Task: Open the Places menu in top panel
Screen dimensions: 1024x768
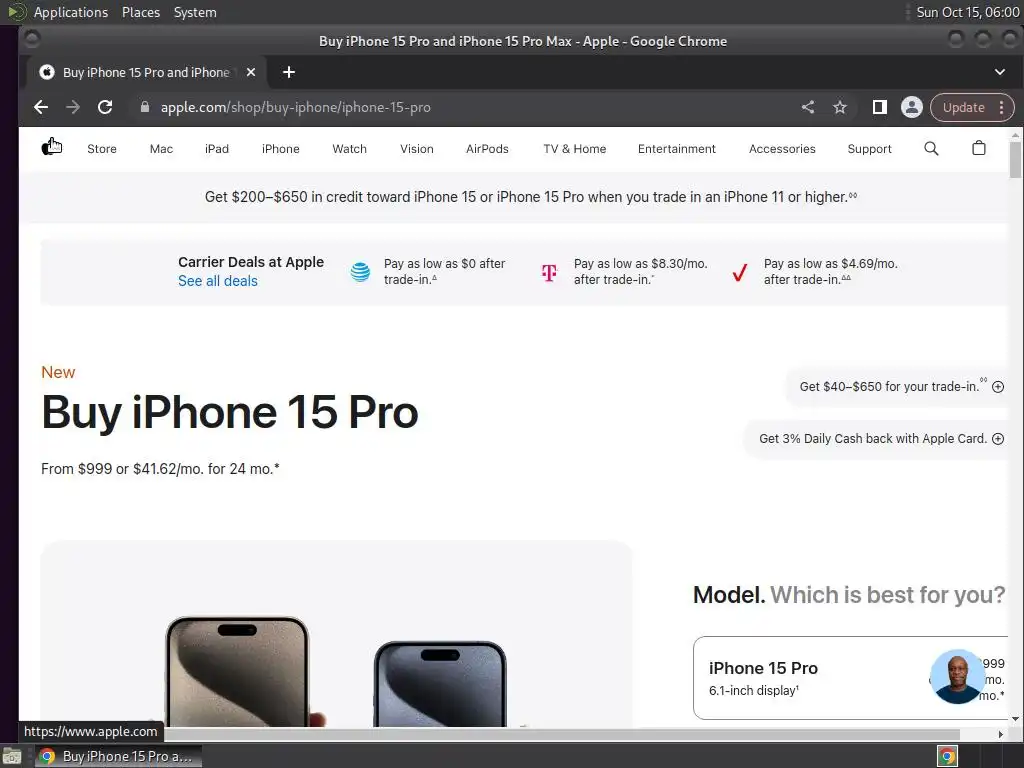Action: click(x=140, y=12)
